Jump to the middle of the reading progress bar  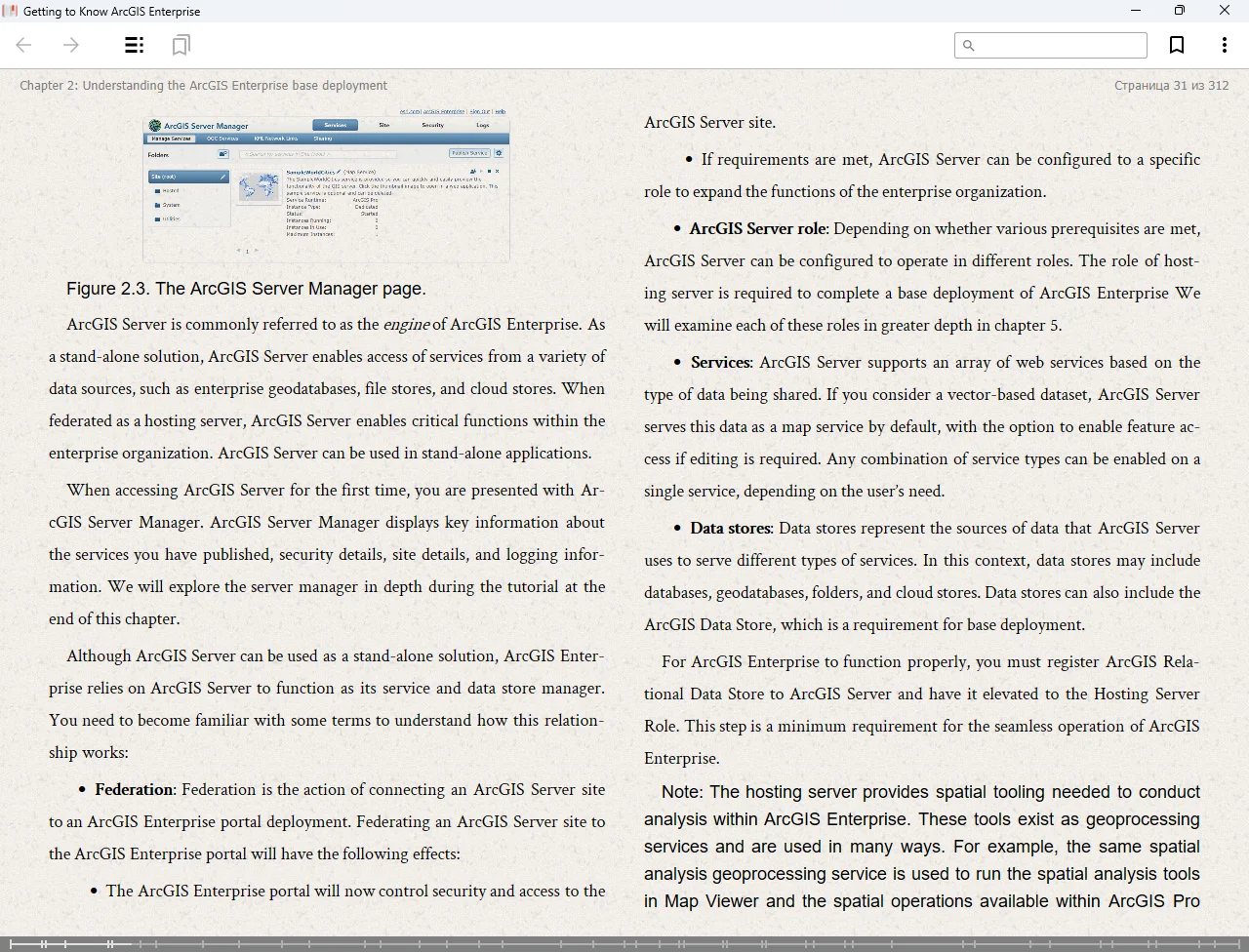[x=624, y=943]
